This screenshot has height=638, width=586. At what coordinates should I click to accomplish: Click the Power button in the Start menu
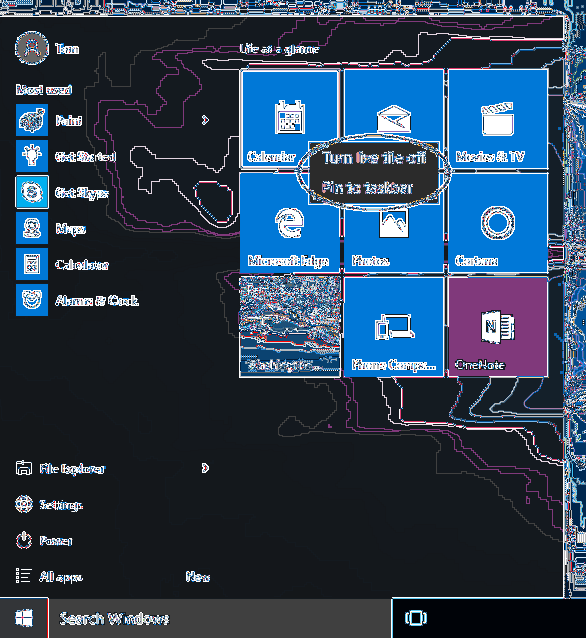point(44,540)
